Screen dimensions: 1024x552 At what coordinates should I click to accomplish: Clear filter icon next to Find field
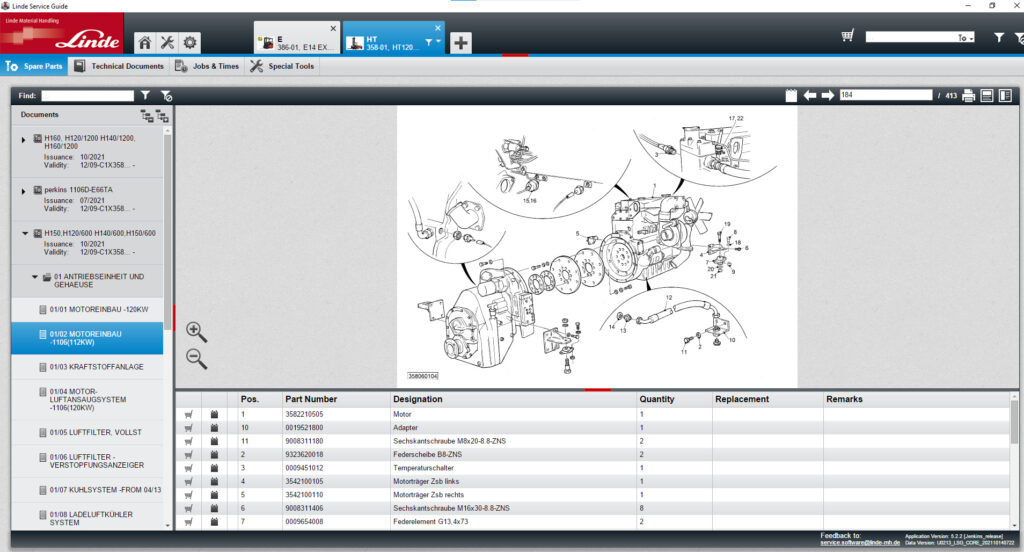point(166,96)
